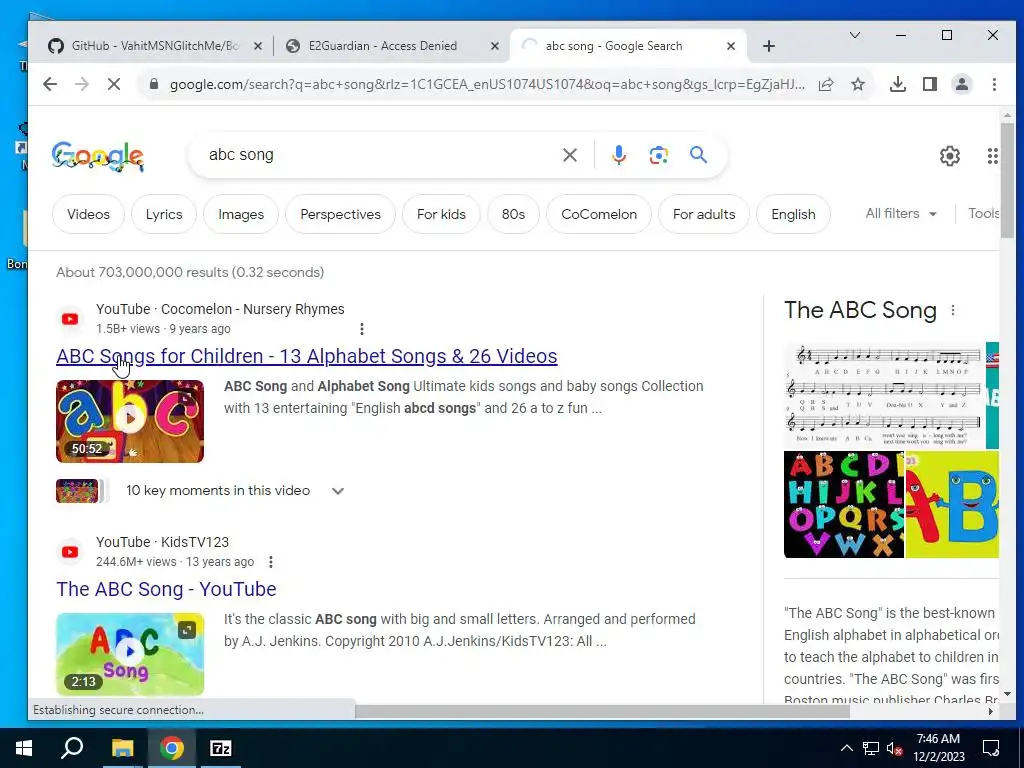Open the Google apps grid
This screenshot has width=1024, height=768.
pyautogui.click(x=992, y=156)
